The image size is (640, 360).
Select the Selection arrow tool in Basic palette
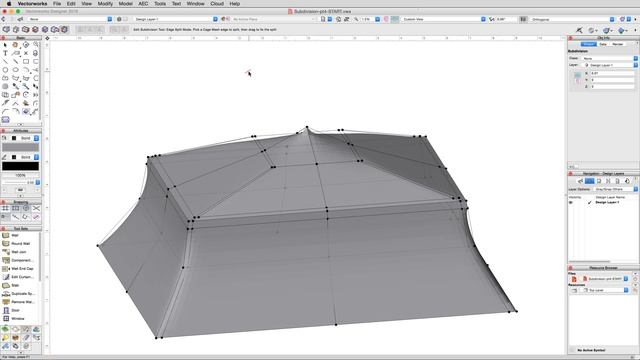pos(5,44)
